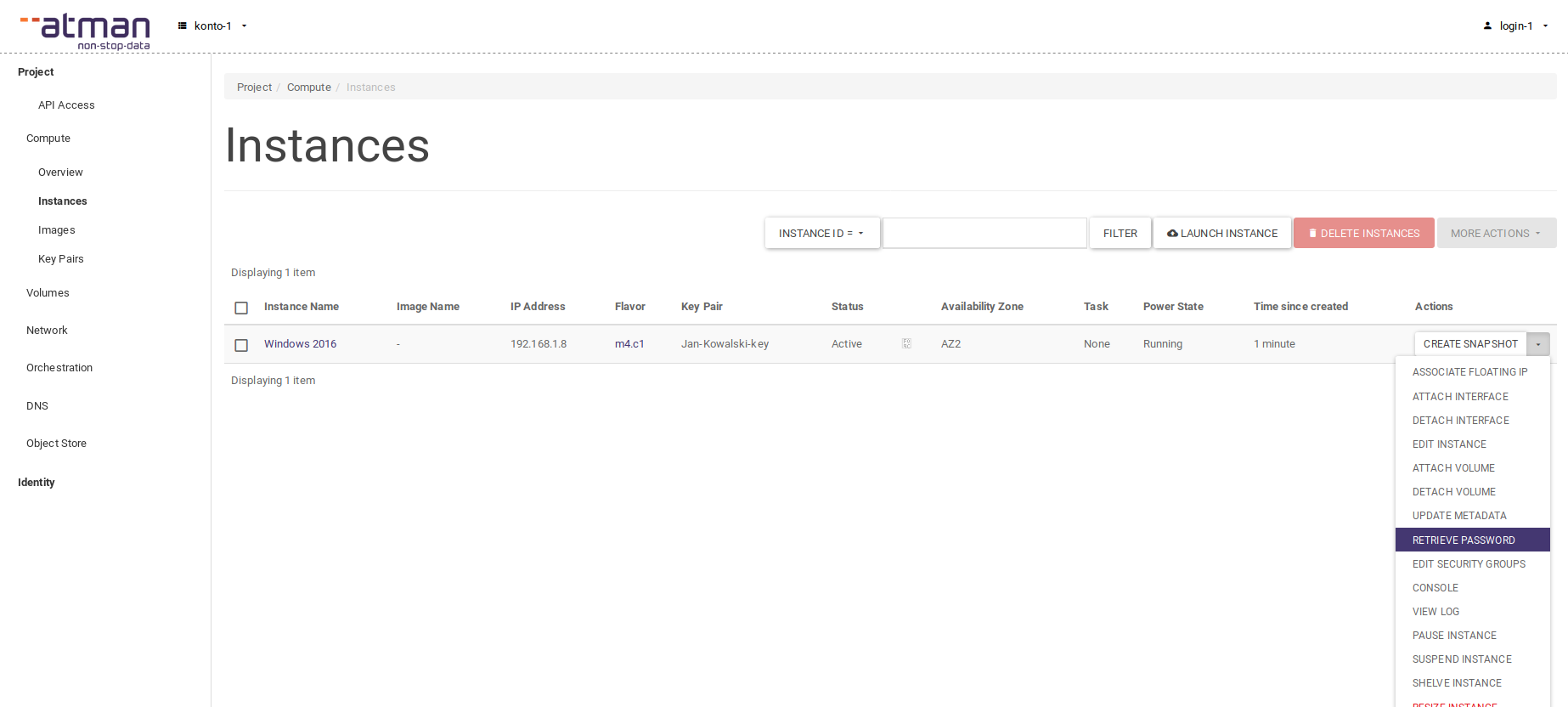Image resolution: width=1568 pixels, height=707 pixels.
Task: Click the atman logo
Action: (86, 31)
